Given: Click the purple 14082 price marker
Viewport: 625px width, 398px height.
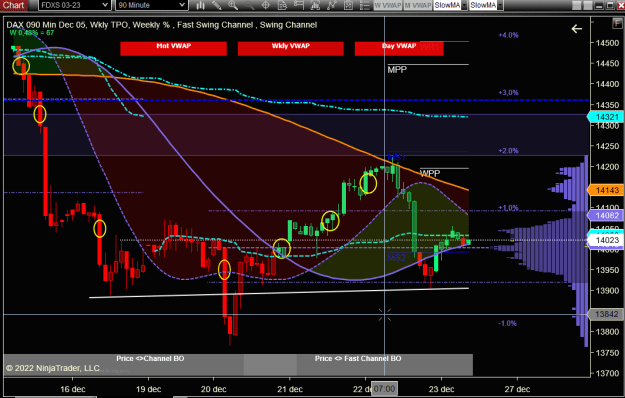Looking at the screenshot, I should (606, 216).
